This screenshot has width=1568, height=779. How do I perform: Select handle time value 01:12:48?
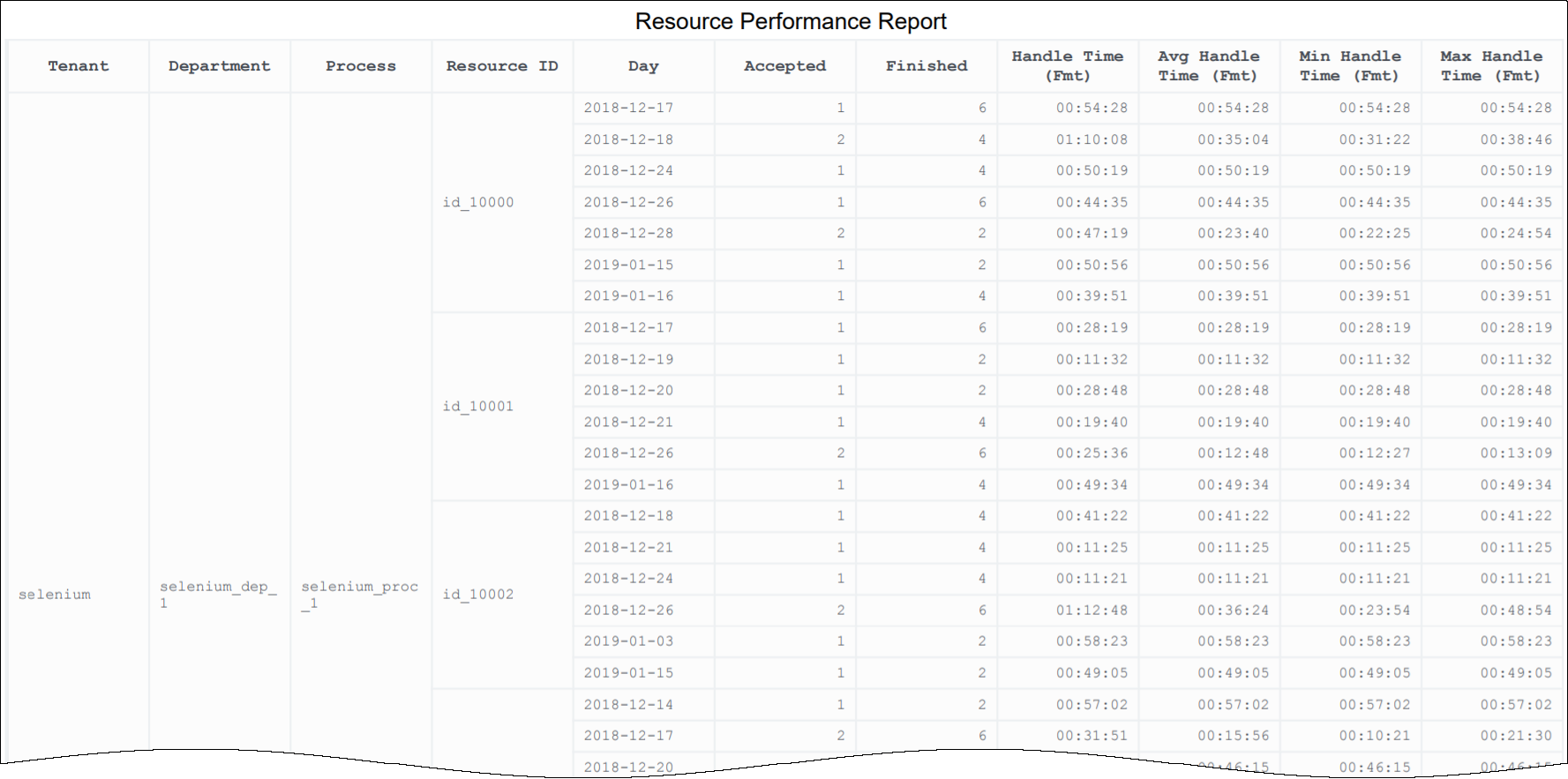1092,610
